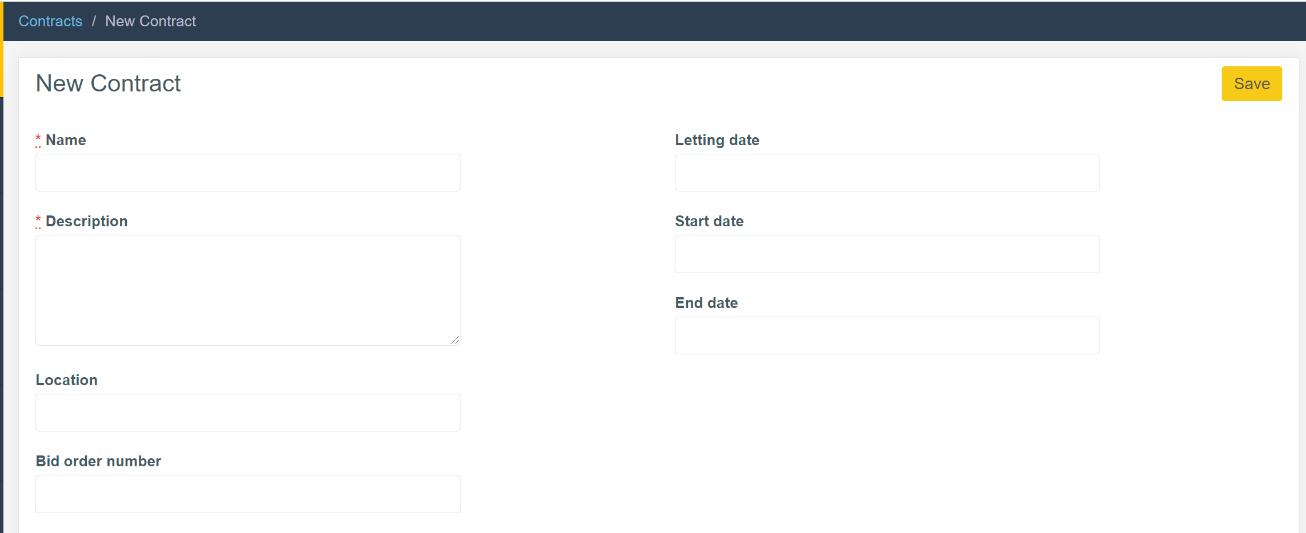Click the Location label text
Viewport: 1306px width, 533px height.
coord(67,380)
